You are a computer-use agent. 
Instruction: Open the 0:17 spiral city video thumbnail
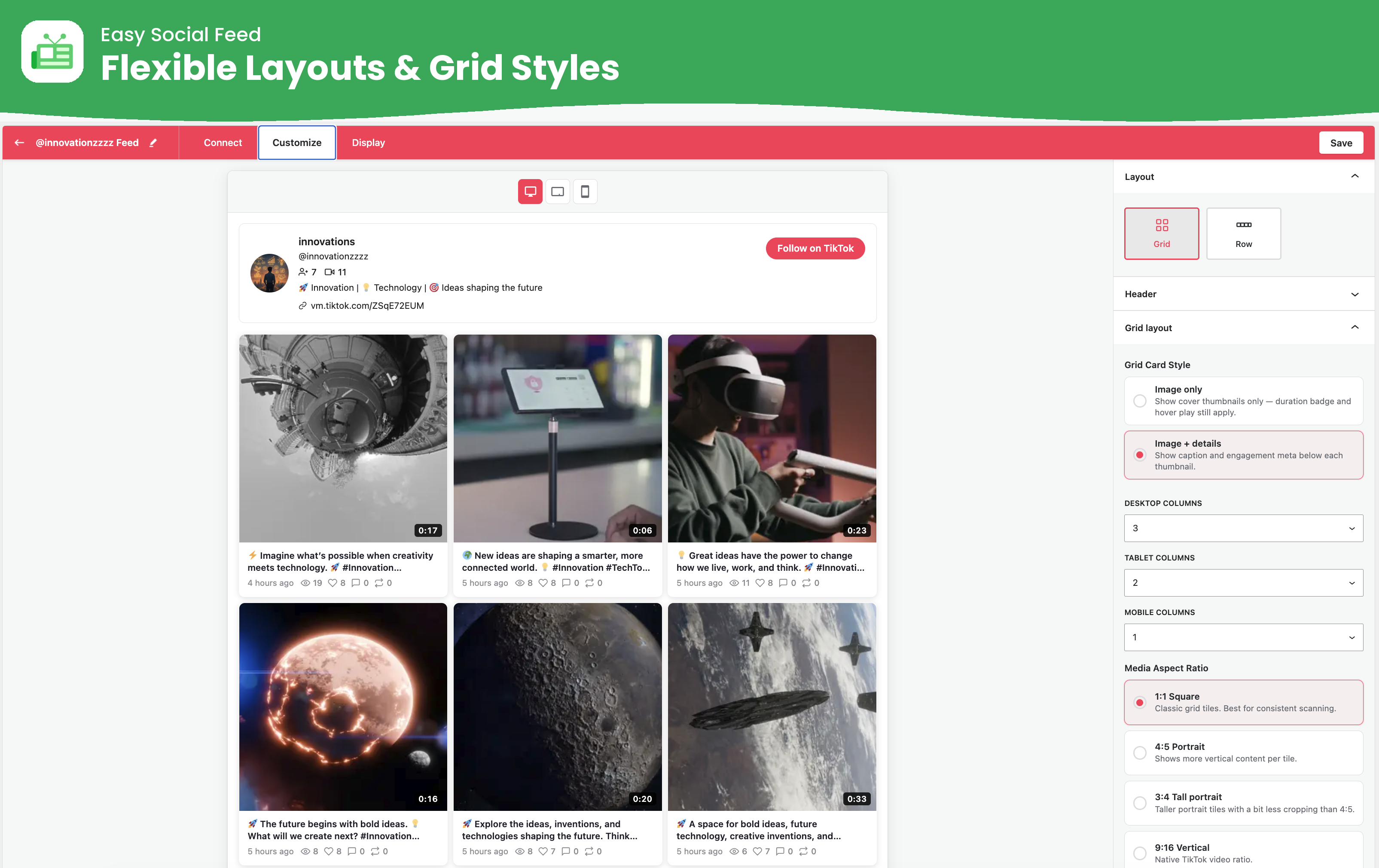343,439
